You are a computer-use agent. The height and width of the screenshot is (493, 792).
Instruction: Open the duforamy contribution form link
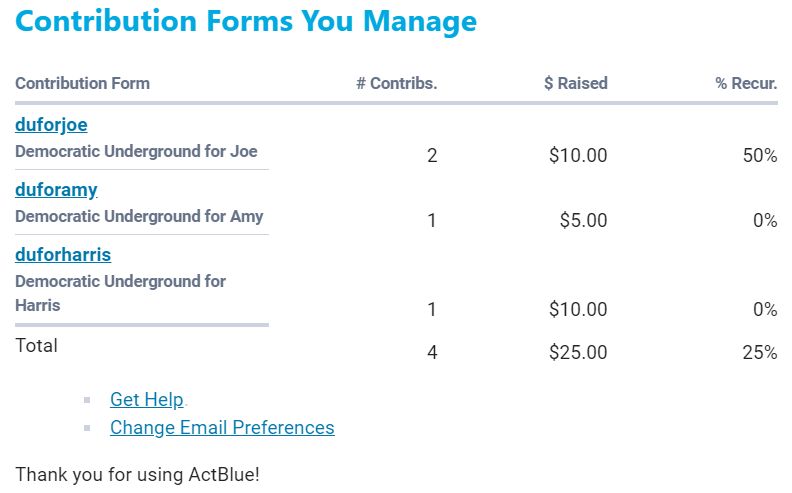coord(56,190)
